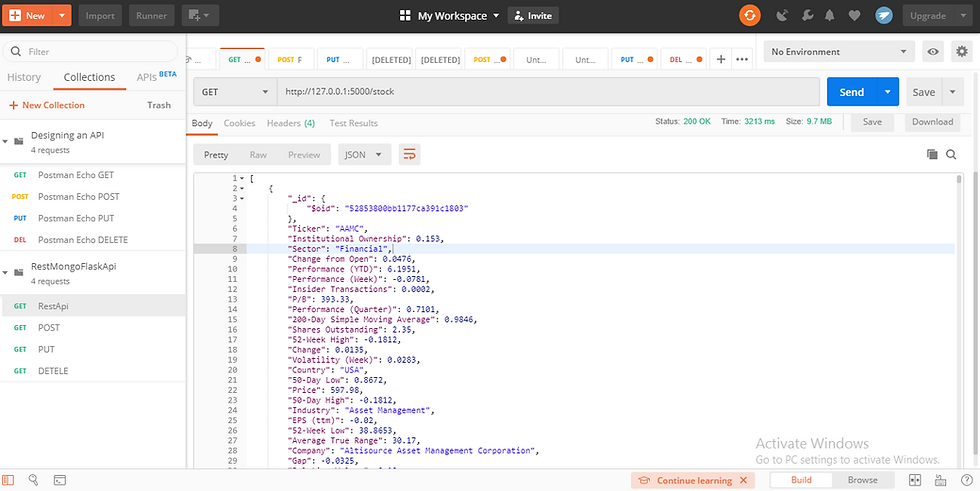The height and width of the screenshot is (491, 980).
Task: Open the JSON format dropdown
Action: 364,155
